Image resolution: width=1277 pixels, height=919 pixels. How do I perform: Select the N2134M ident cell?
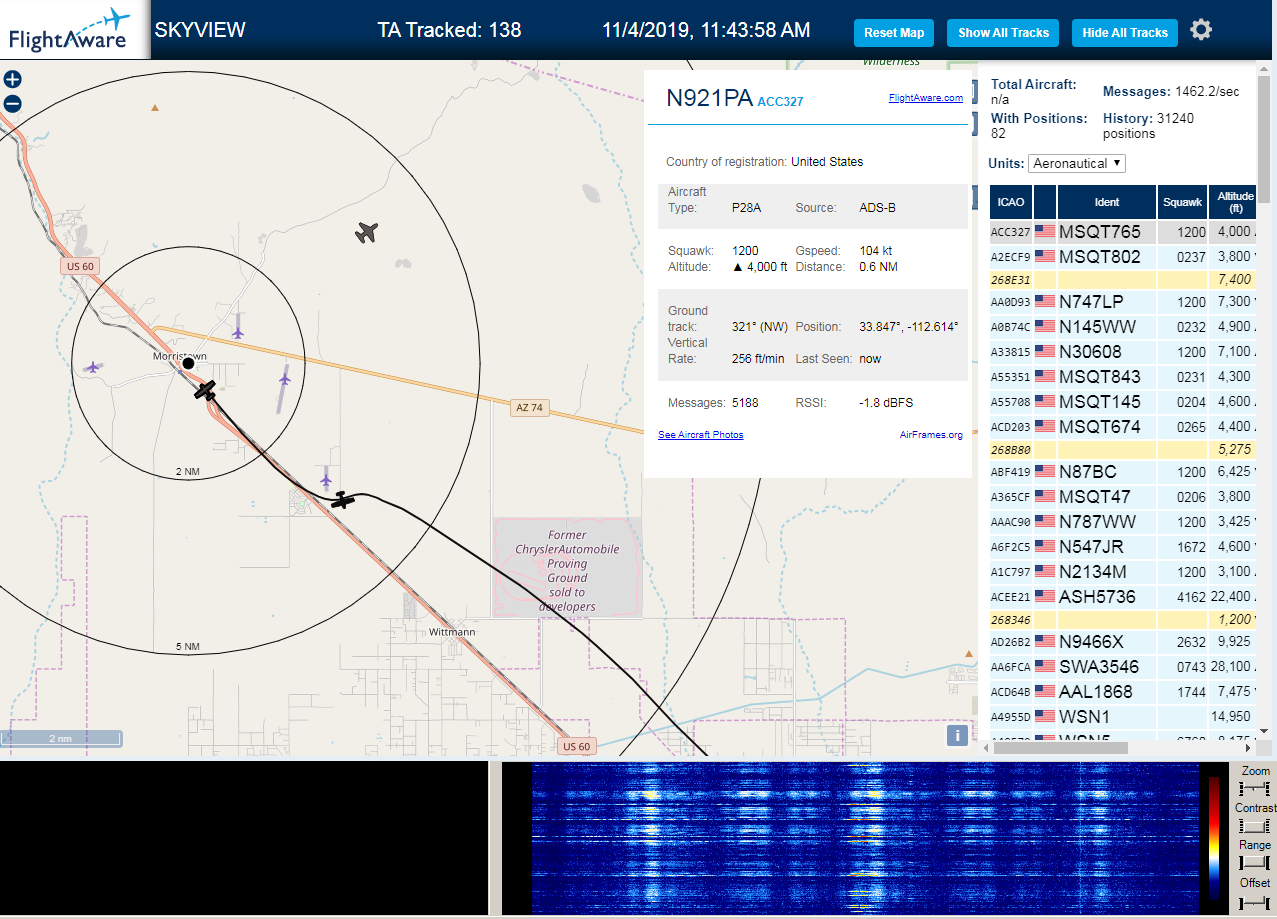coord(1107,572)
